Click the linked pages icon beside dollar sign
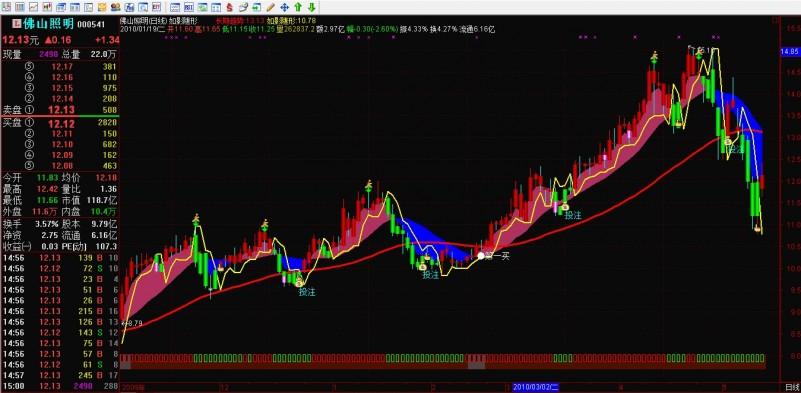Viewport: 801px width, 393px height. (244, 7)
